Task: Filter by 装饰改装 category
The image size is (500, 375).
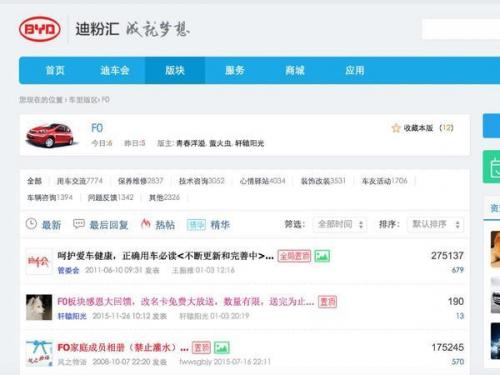Action: [x=323, y=181]
